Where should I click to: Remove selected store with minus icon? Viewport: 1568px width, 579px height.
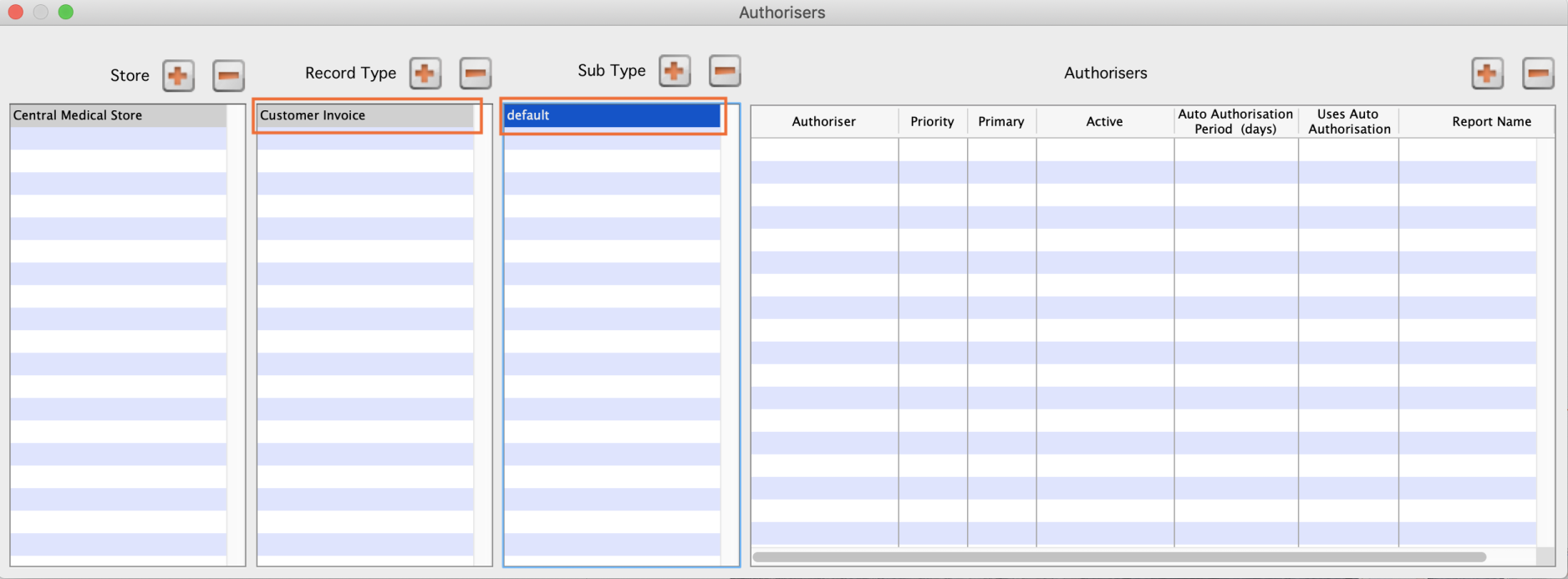click(228, 76)
